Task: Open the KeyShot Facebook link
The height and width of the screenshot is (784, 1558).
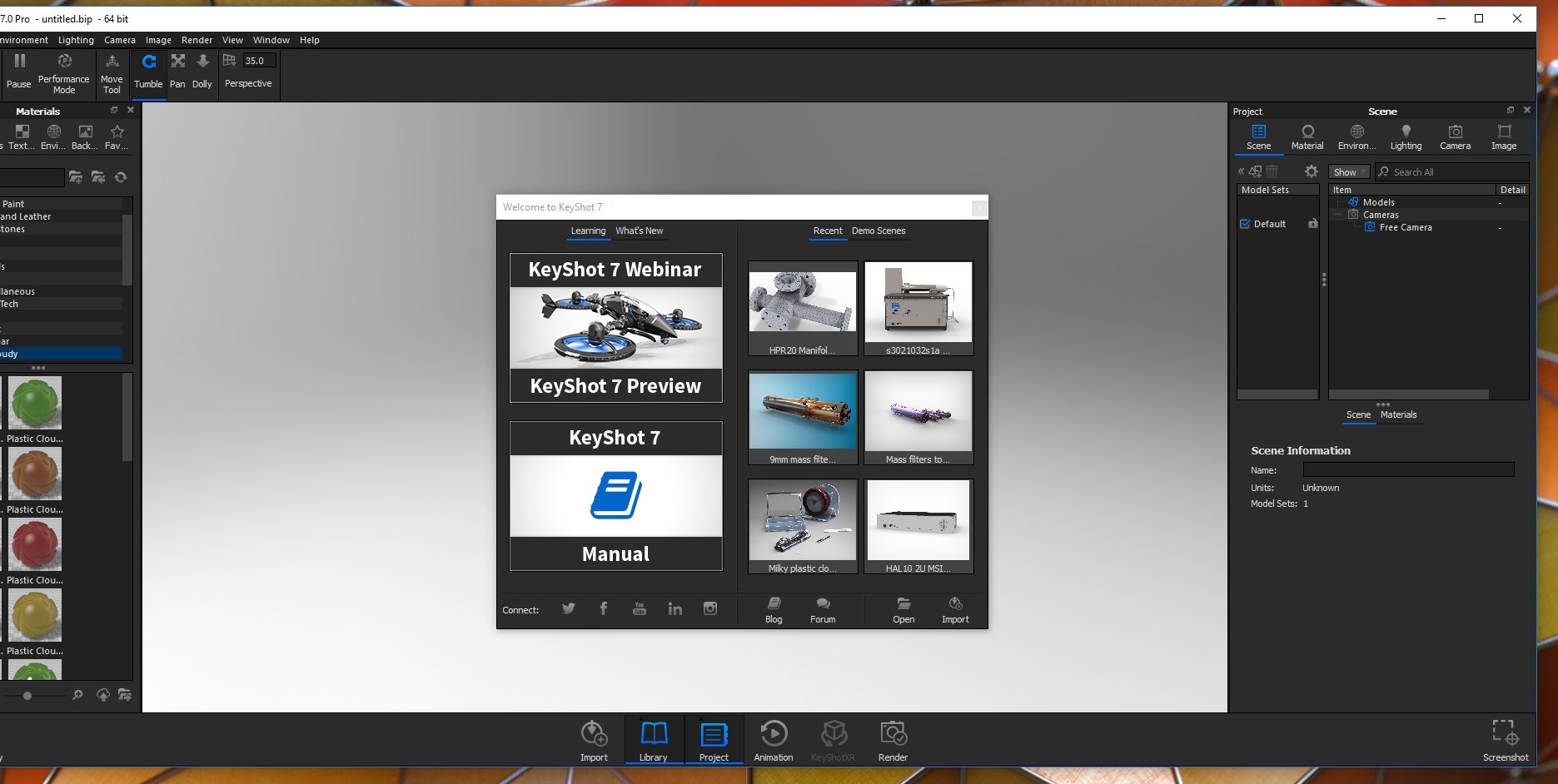Action: 604,608
